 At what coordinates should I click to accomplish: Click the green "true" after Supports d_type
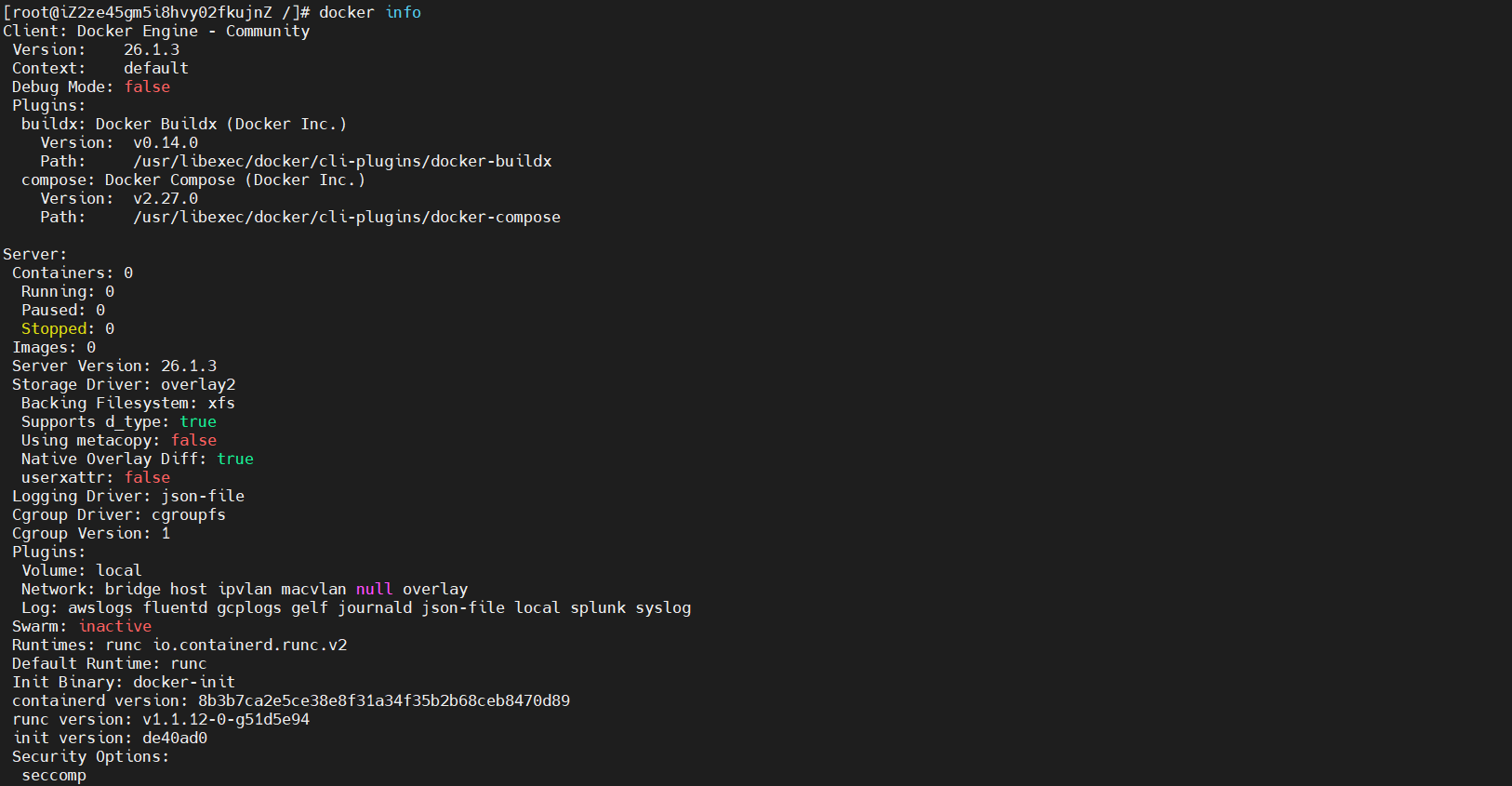(x=198, y=421)
